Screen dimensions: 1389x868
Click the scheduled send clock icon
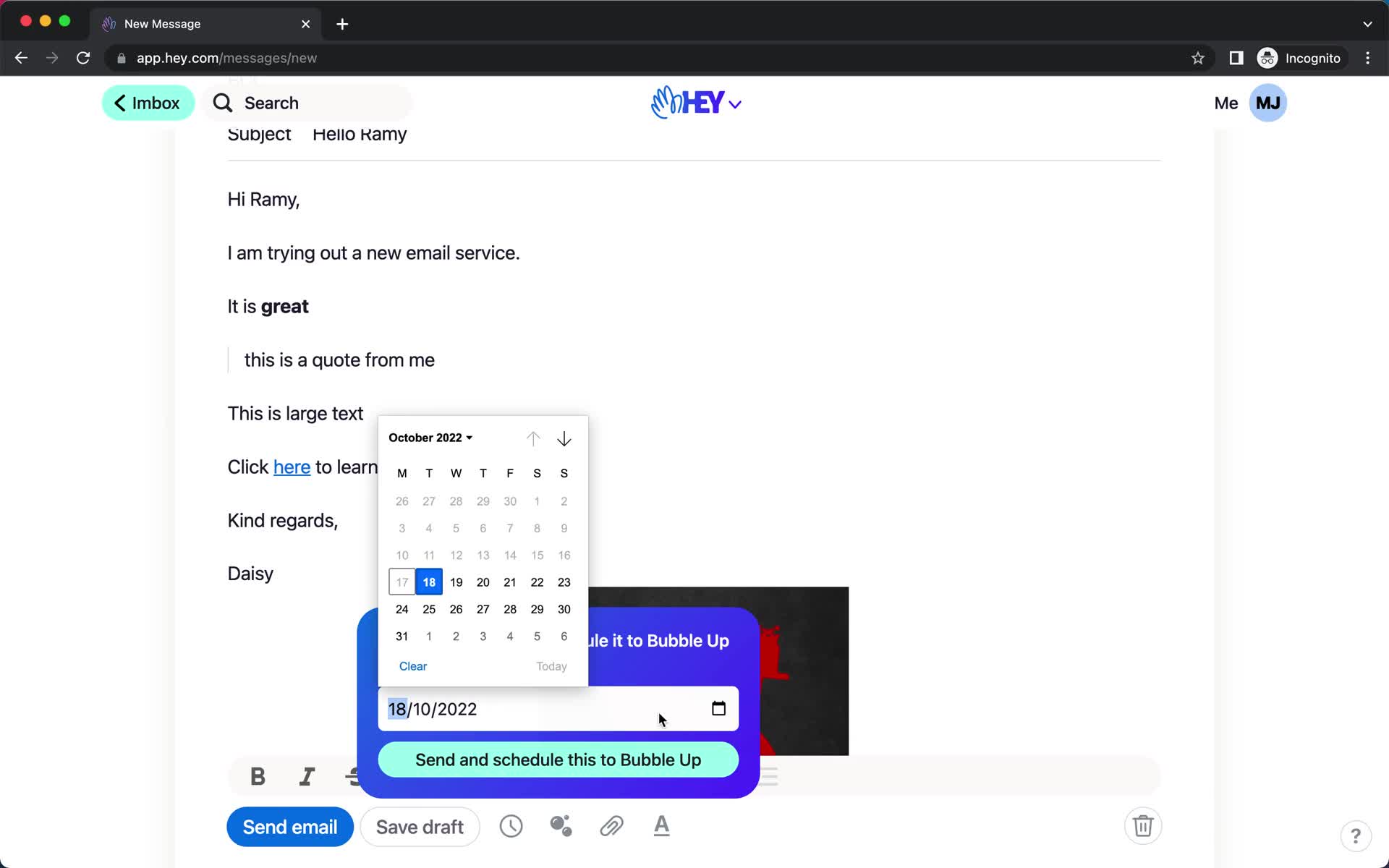coord(511,826)
